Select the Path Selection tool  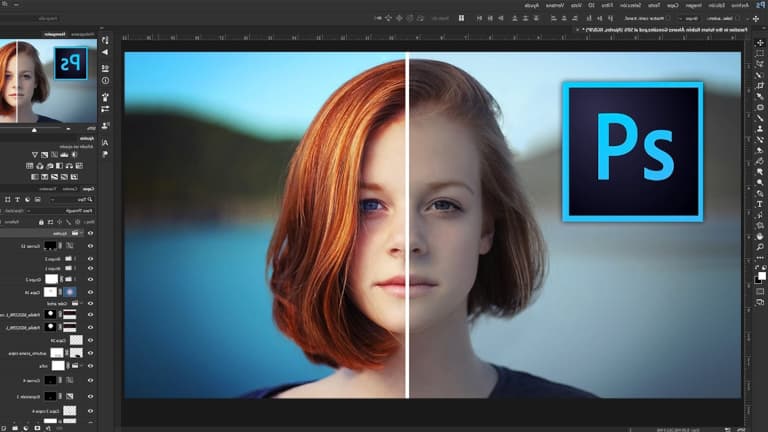pyautogui.click(x=760, y=215)
